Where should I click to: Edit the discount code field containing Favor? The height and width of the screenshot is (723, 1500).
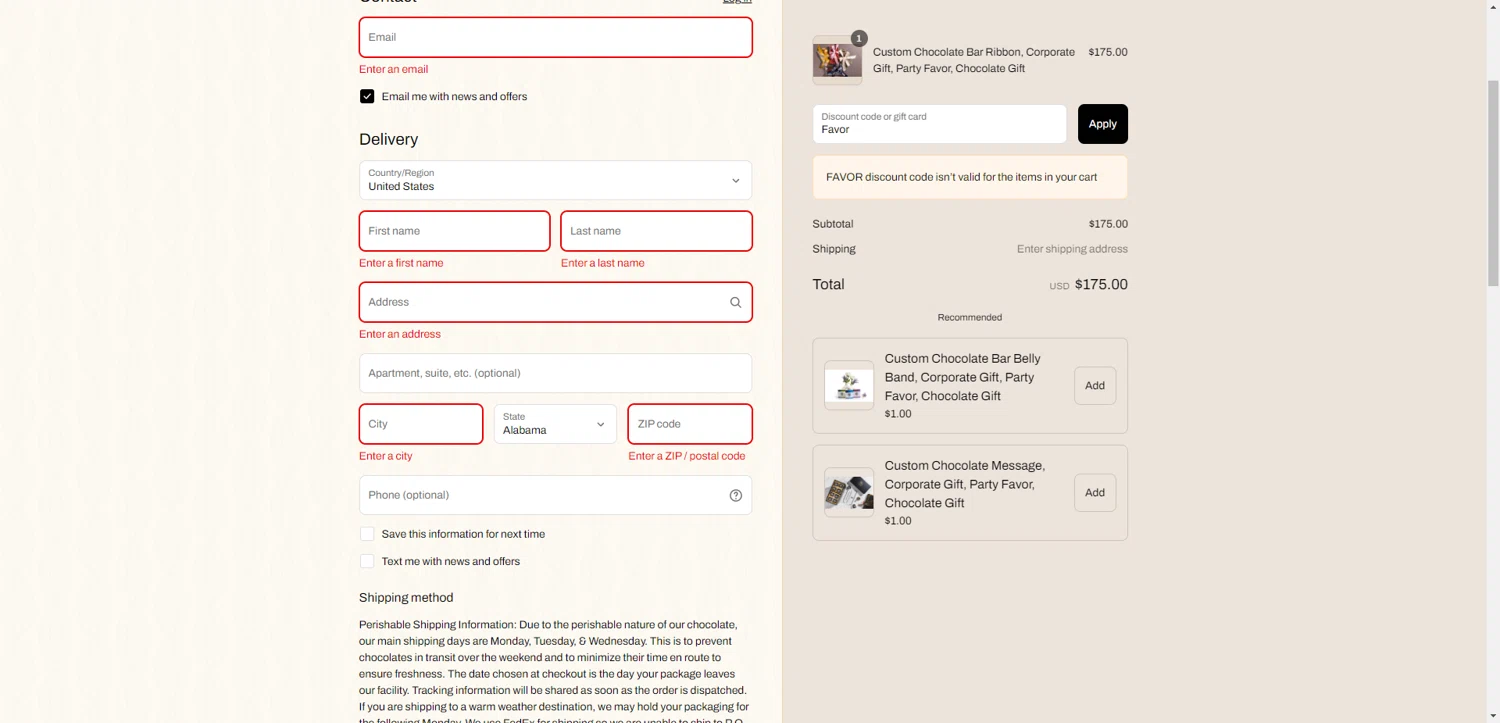pyautogui.click(x=939, y=124)
